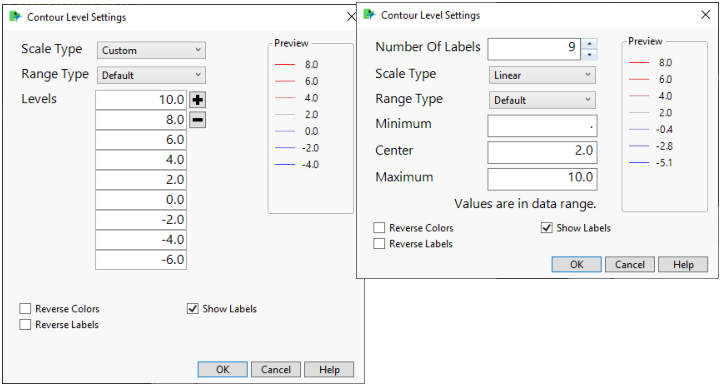Click Cancel in the left dialog
The width and height of the screenshot is (721, 386).
(x=276, y=369)
